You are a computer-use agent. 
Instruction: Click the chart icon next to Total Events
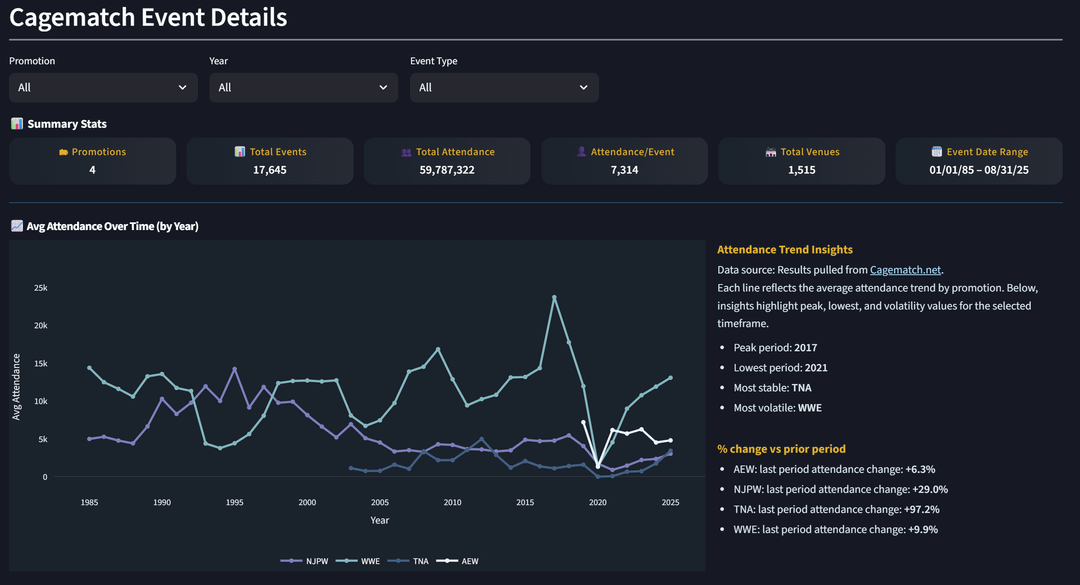coord(240,152)
